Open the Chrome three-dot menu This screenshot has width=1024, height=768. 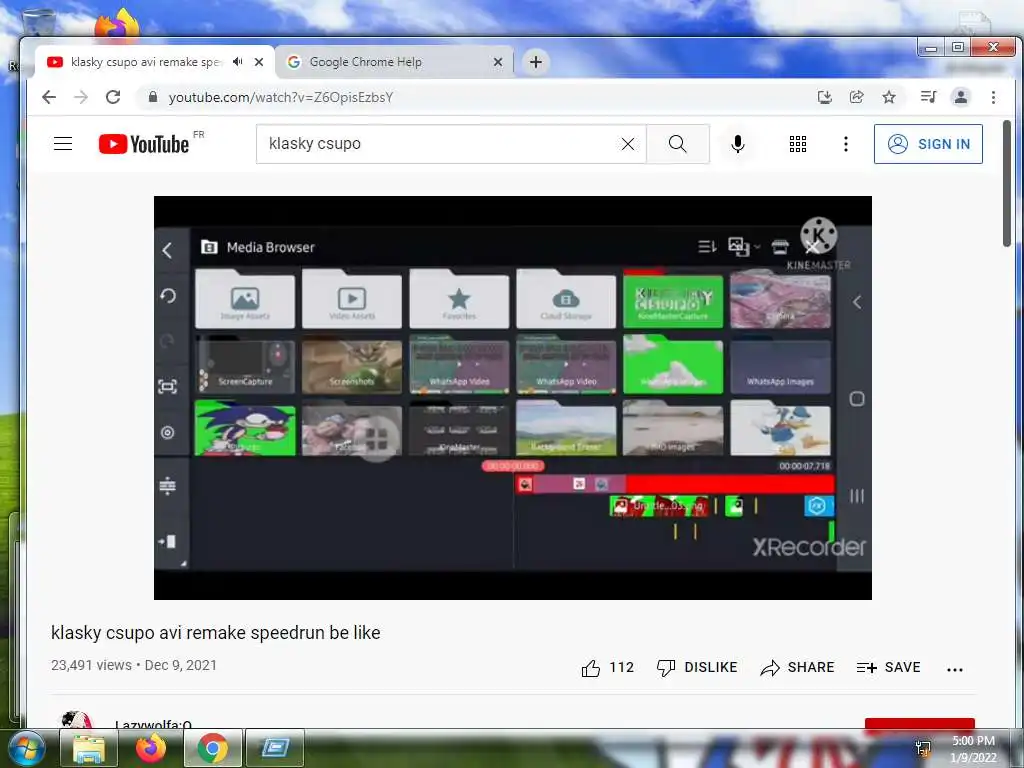click(993, 97)
